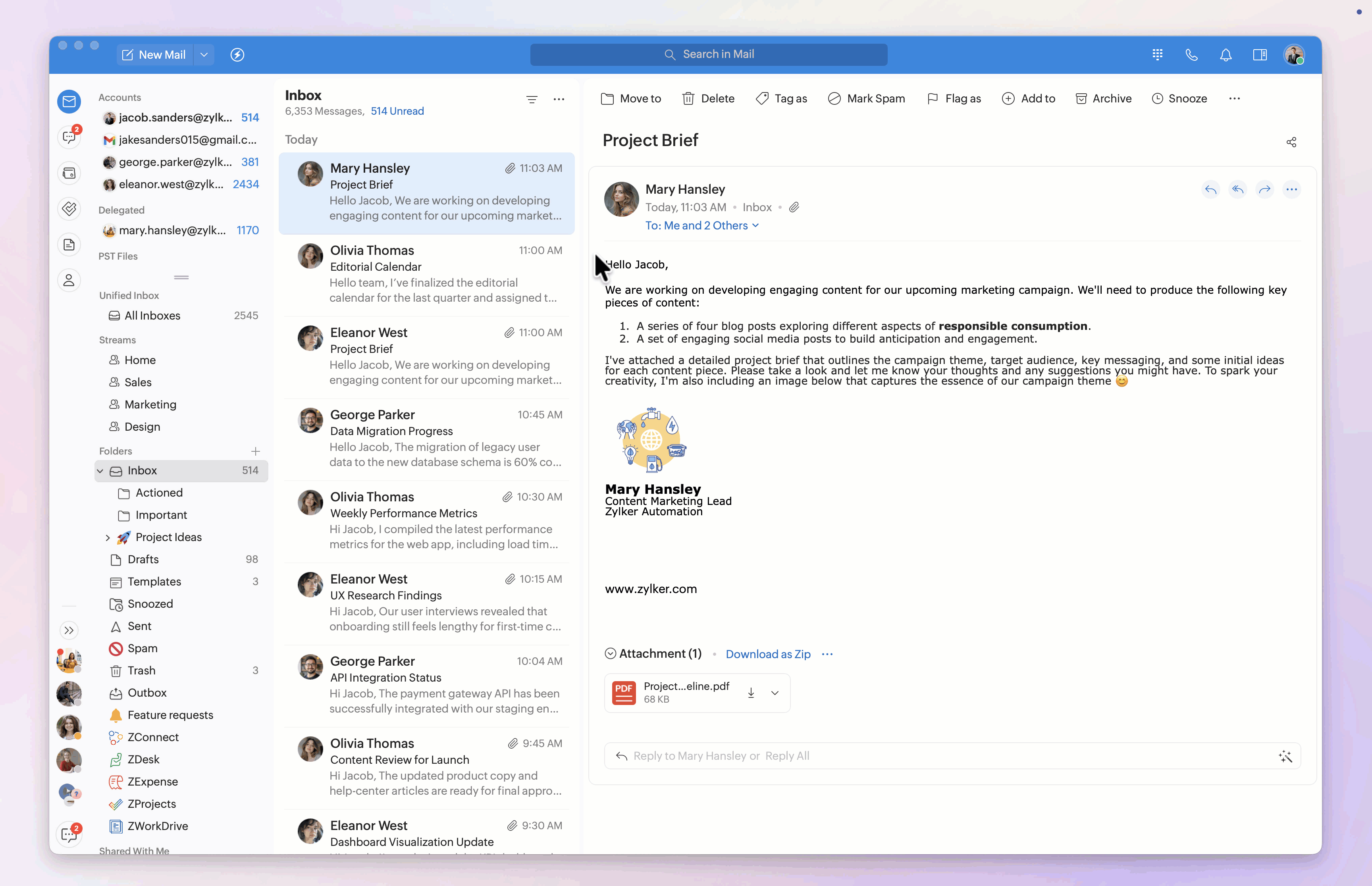The image size is (1372, 886).
Task: Open the notifications bell icon
Action: 1225,55
